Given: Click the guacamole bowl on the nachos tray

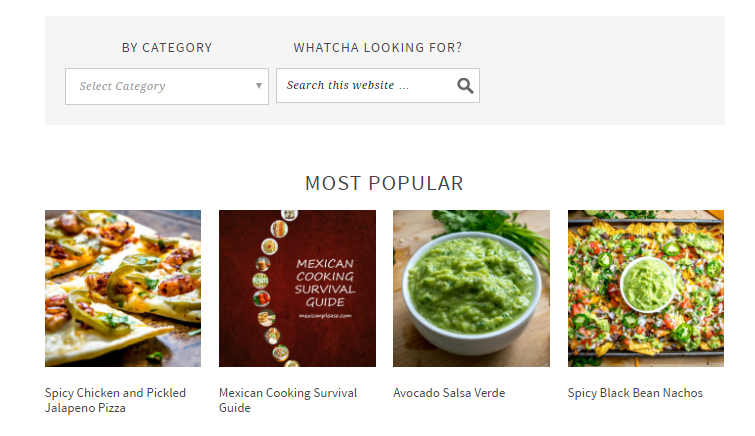Looking at the screenshot, I should (x=648, y=283).
